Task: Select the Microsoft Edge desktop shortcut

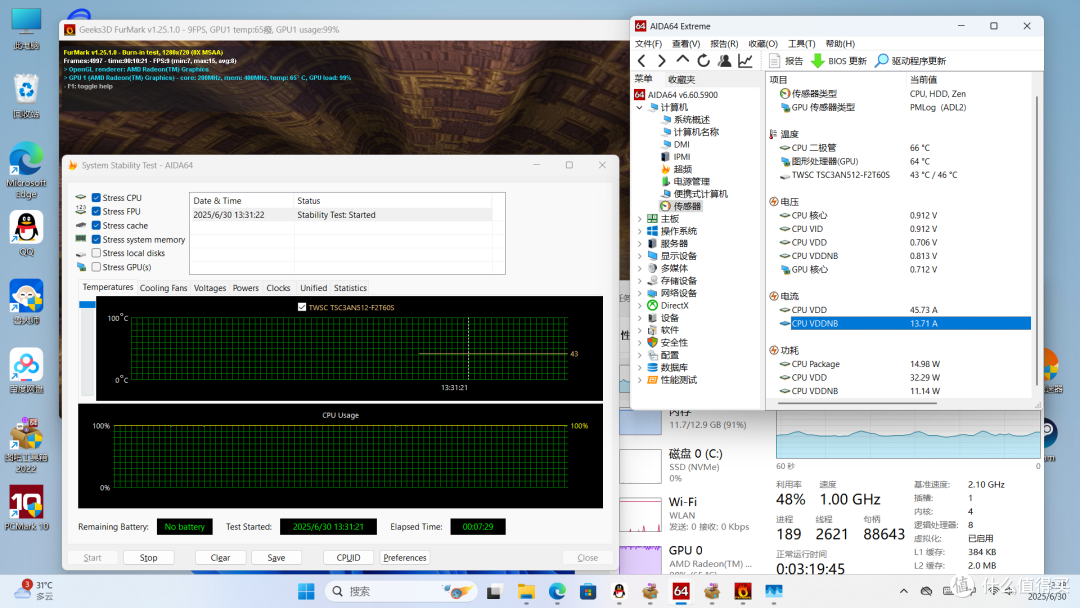Action: coord(26,170)
